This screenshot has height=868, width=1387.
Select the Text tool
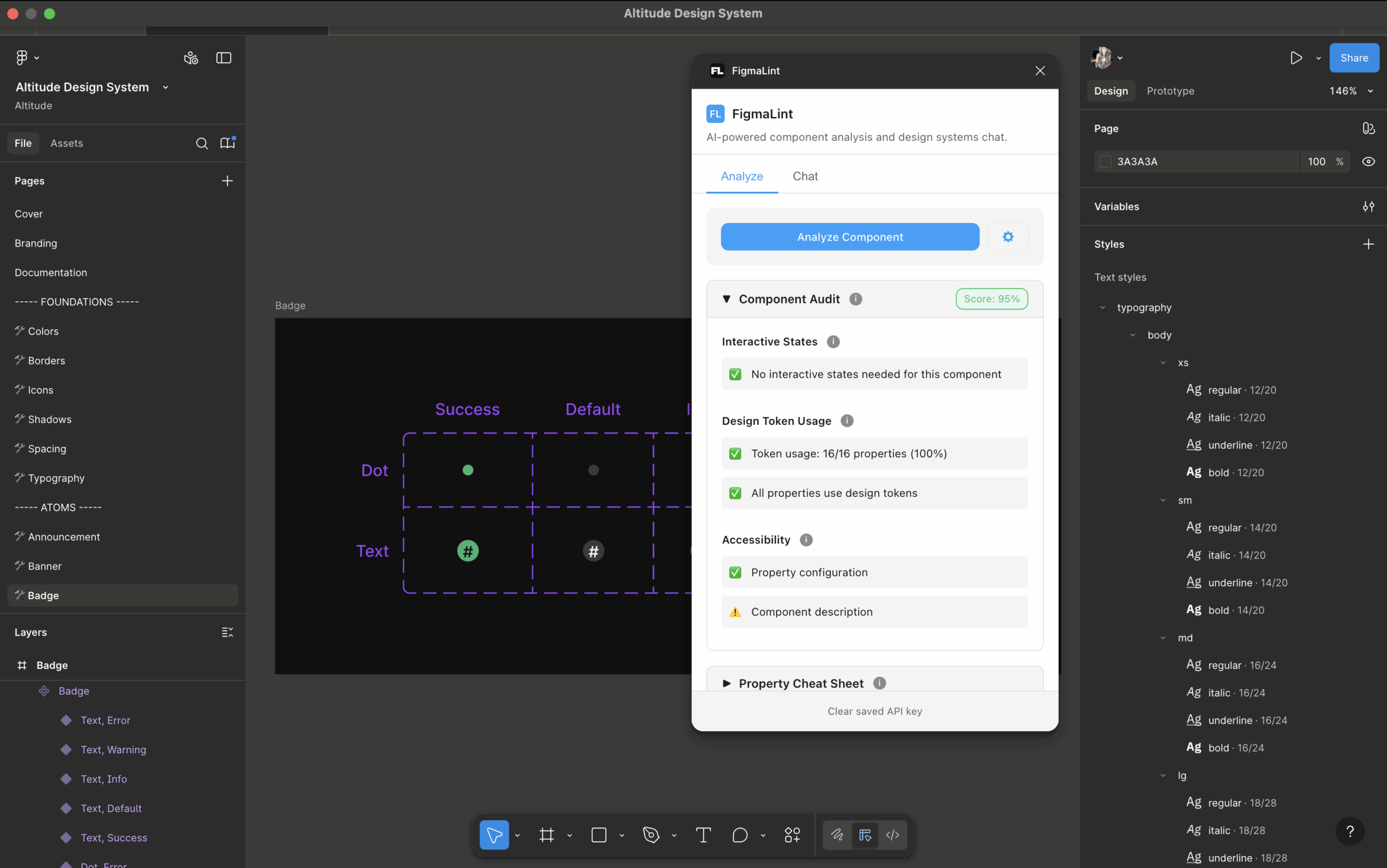click(703, 835)
